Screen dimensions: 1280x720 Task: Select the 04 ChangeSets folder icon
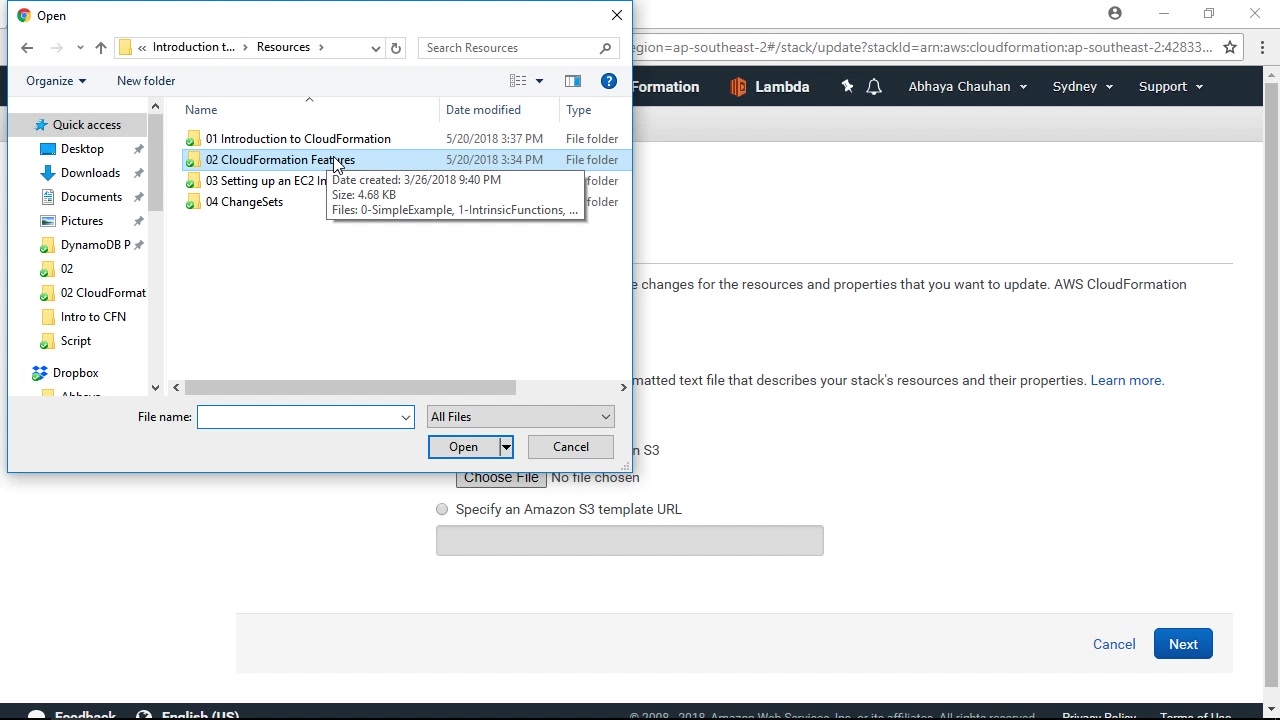193,202
